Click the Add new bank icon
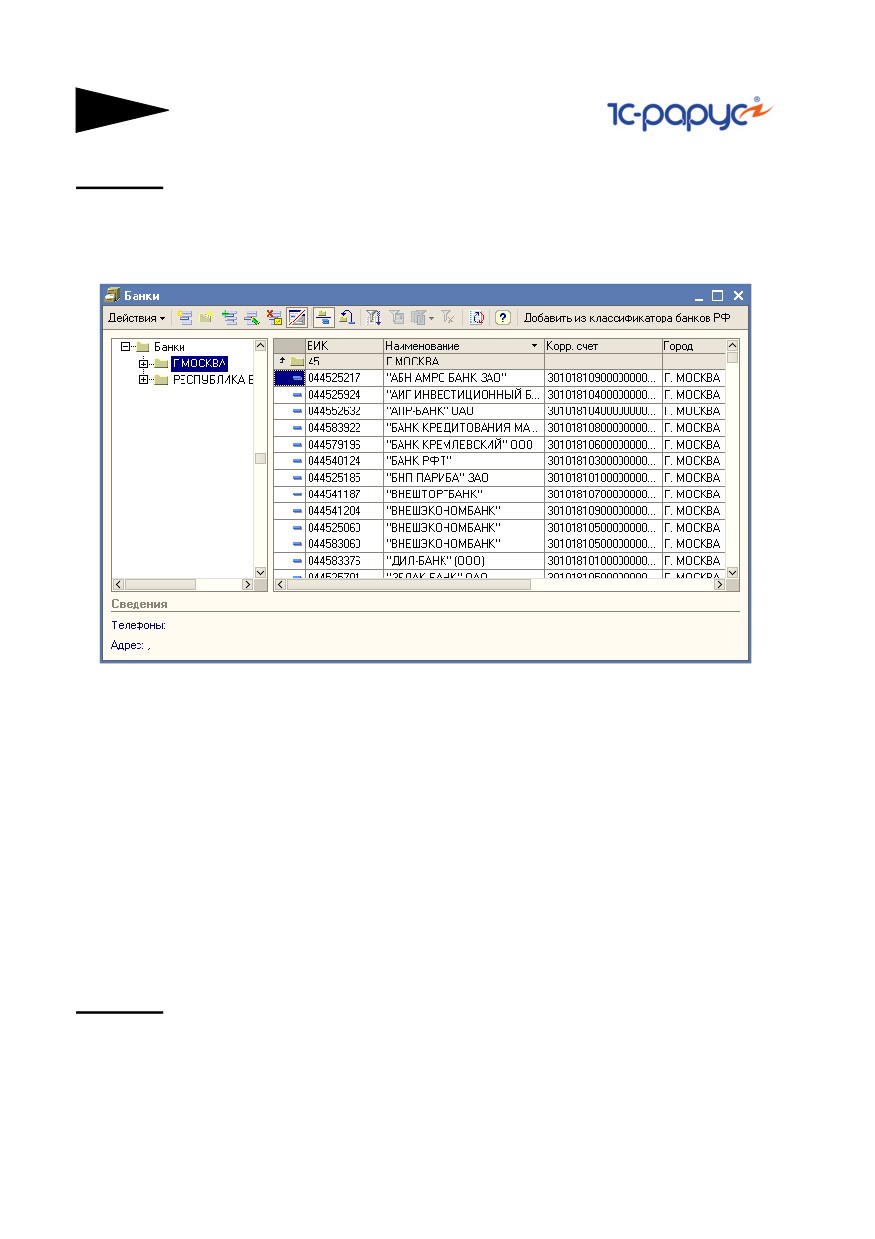This screenshot has width=875, height=1239. point(185,318)
